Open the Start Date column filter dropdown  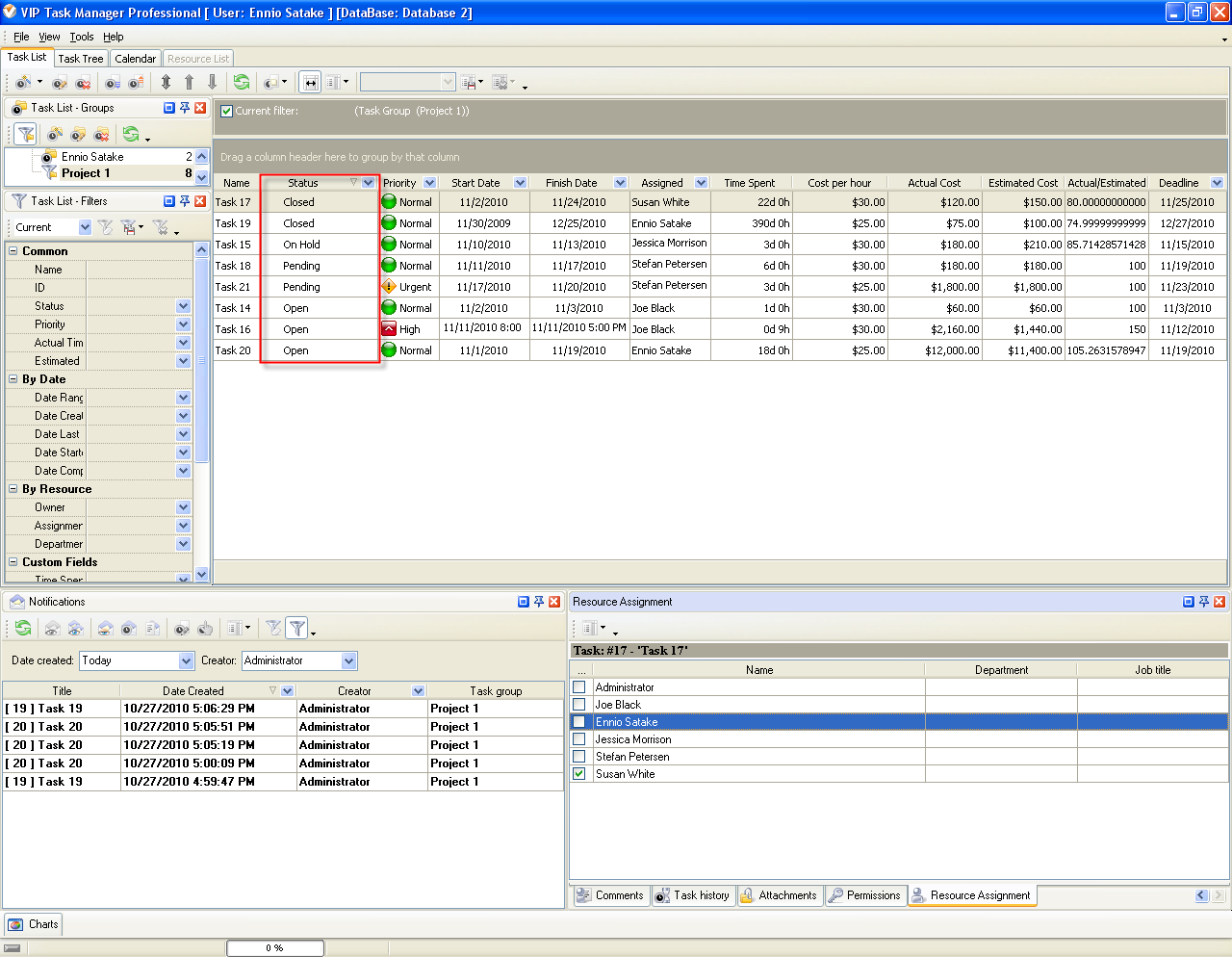coord(521,183)
